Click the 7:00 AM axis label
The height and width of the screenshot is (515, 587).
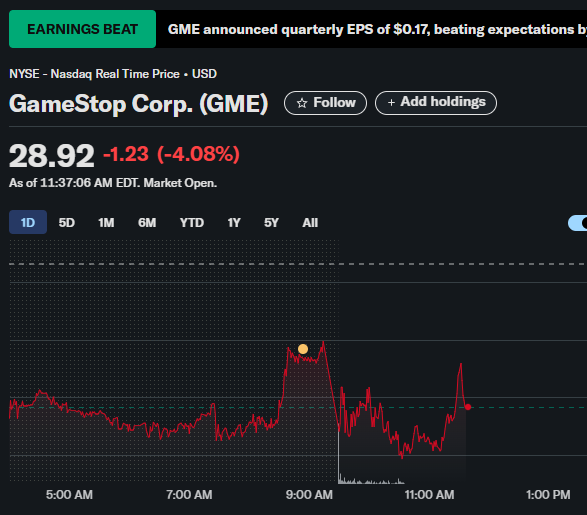tap(189, 495)
